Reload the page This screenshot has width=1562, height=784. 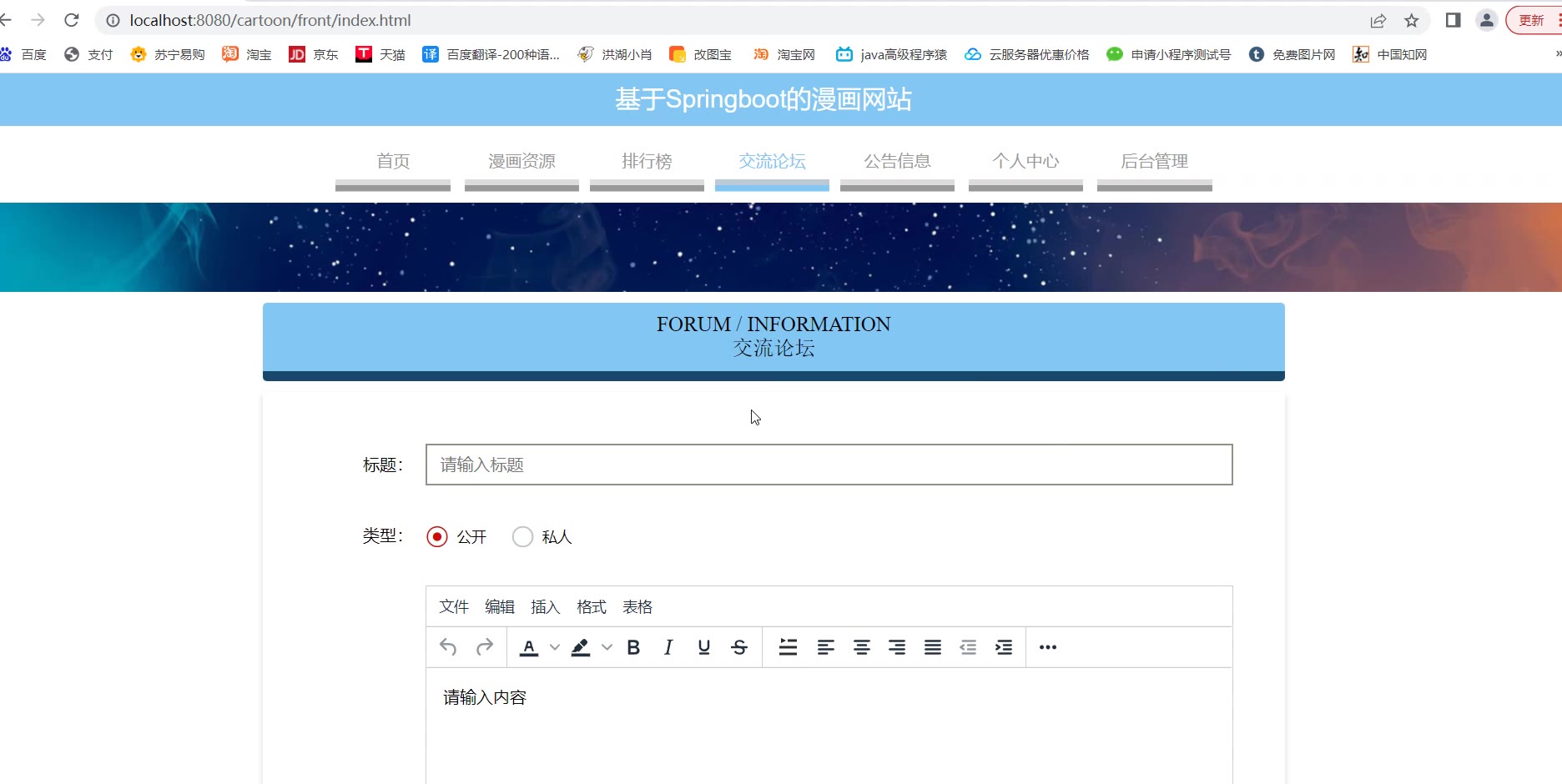72,20
